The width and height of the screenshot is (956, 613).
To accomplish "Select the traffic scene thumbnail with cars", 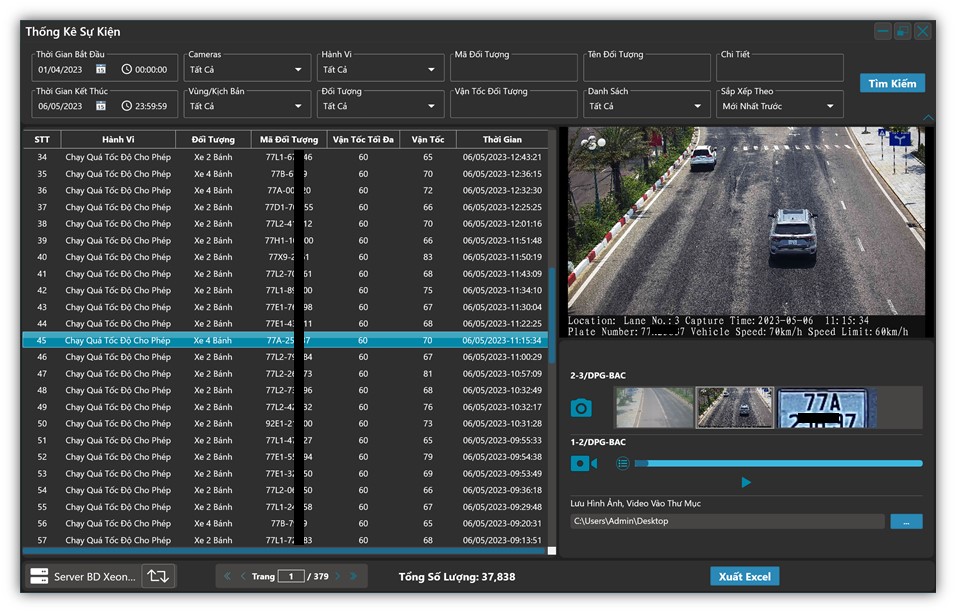I will click(735, 407).
